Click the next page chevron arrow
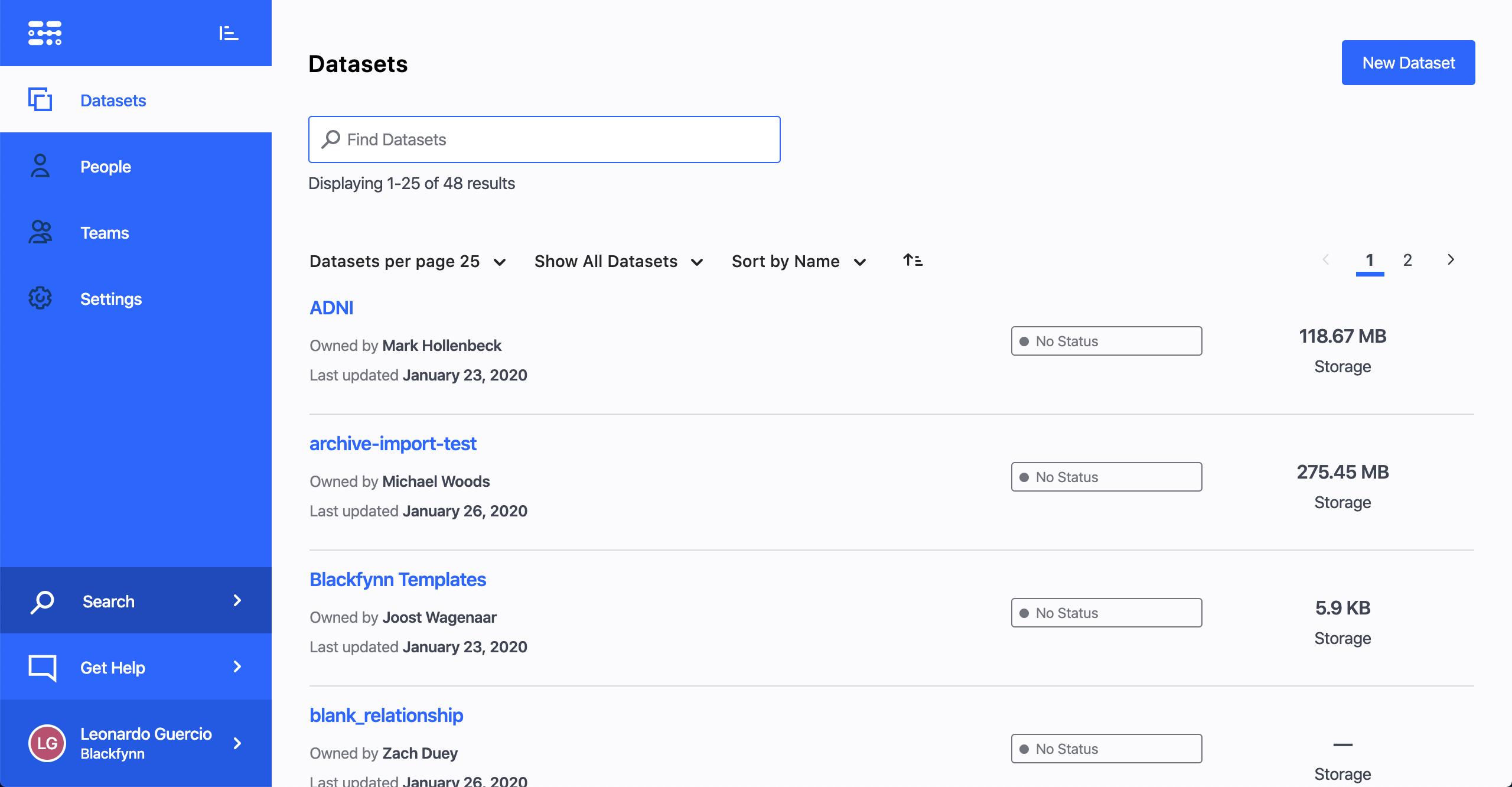Image resolution: width=1512 pixels, height=787 pixels. tap(1451, 260)
